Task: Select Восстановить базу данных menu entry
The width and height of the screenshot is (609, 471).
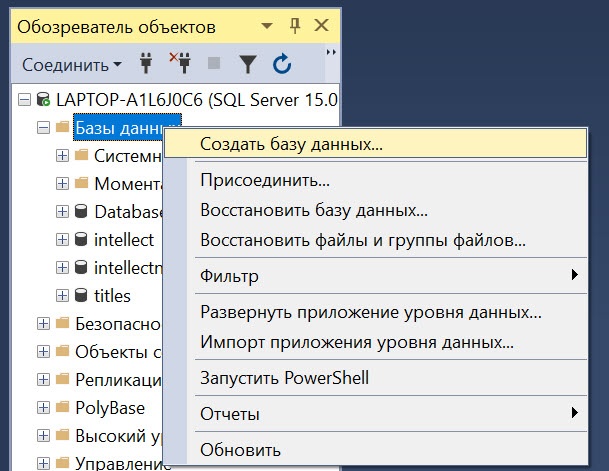Action: 313,211
